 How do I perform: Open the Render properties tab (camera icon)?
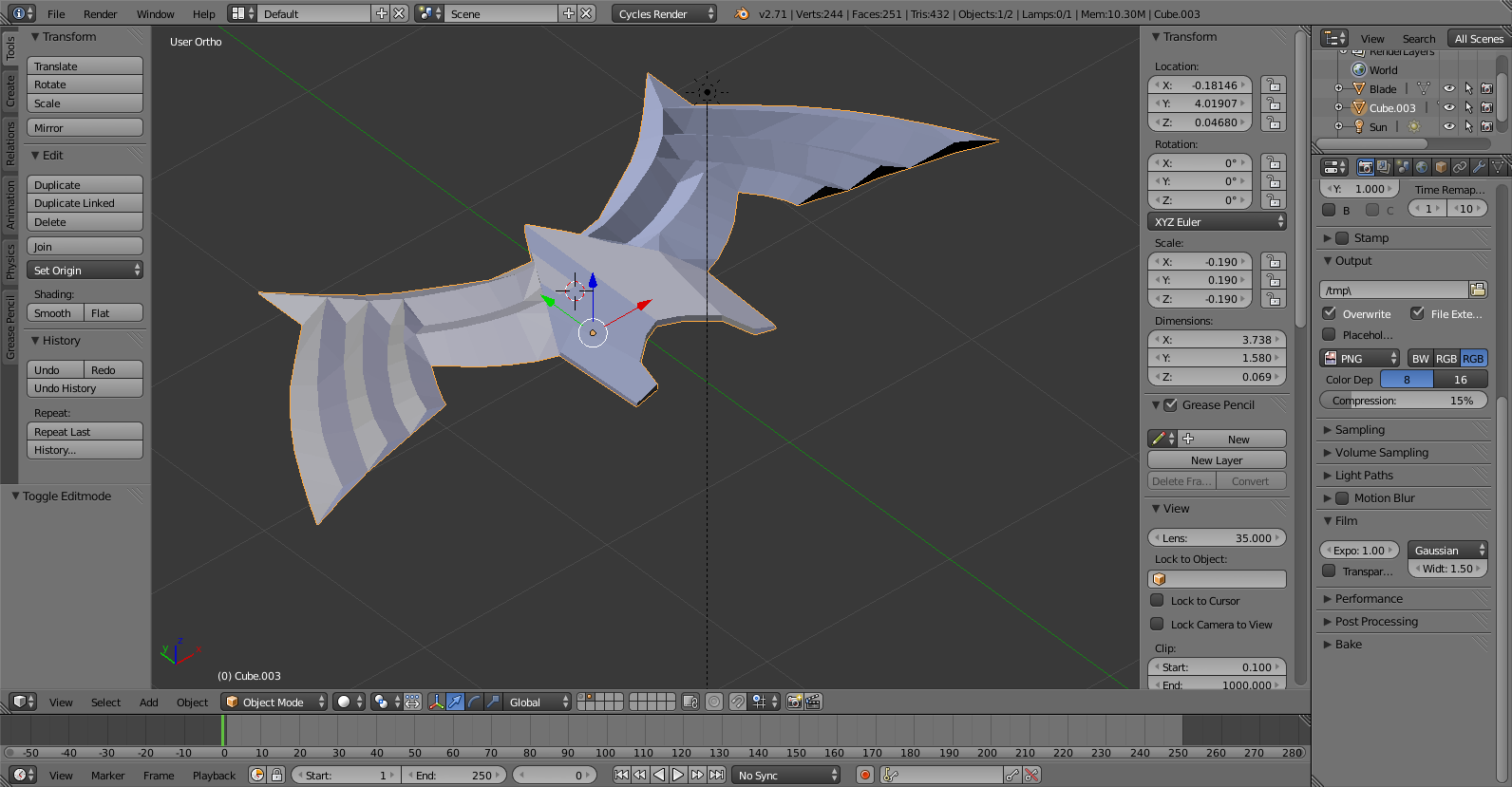(1365, 167)
